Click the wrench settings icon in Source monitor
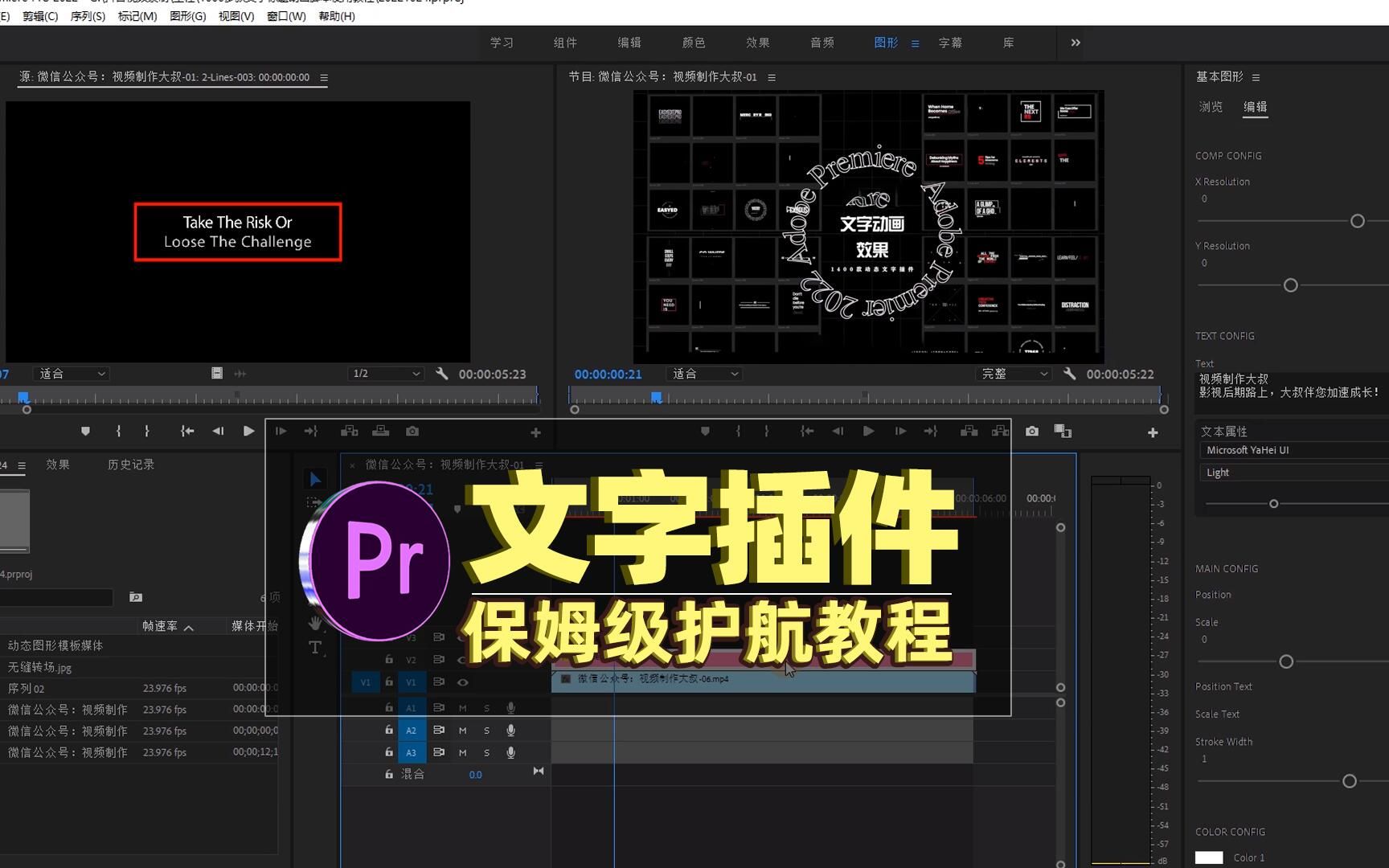1389x868 pixels. (441, 373)
